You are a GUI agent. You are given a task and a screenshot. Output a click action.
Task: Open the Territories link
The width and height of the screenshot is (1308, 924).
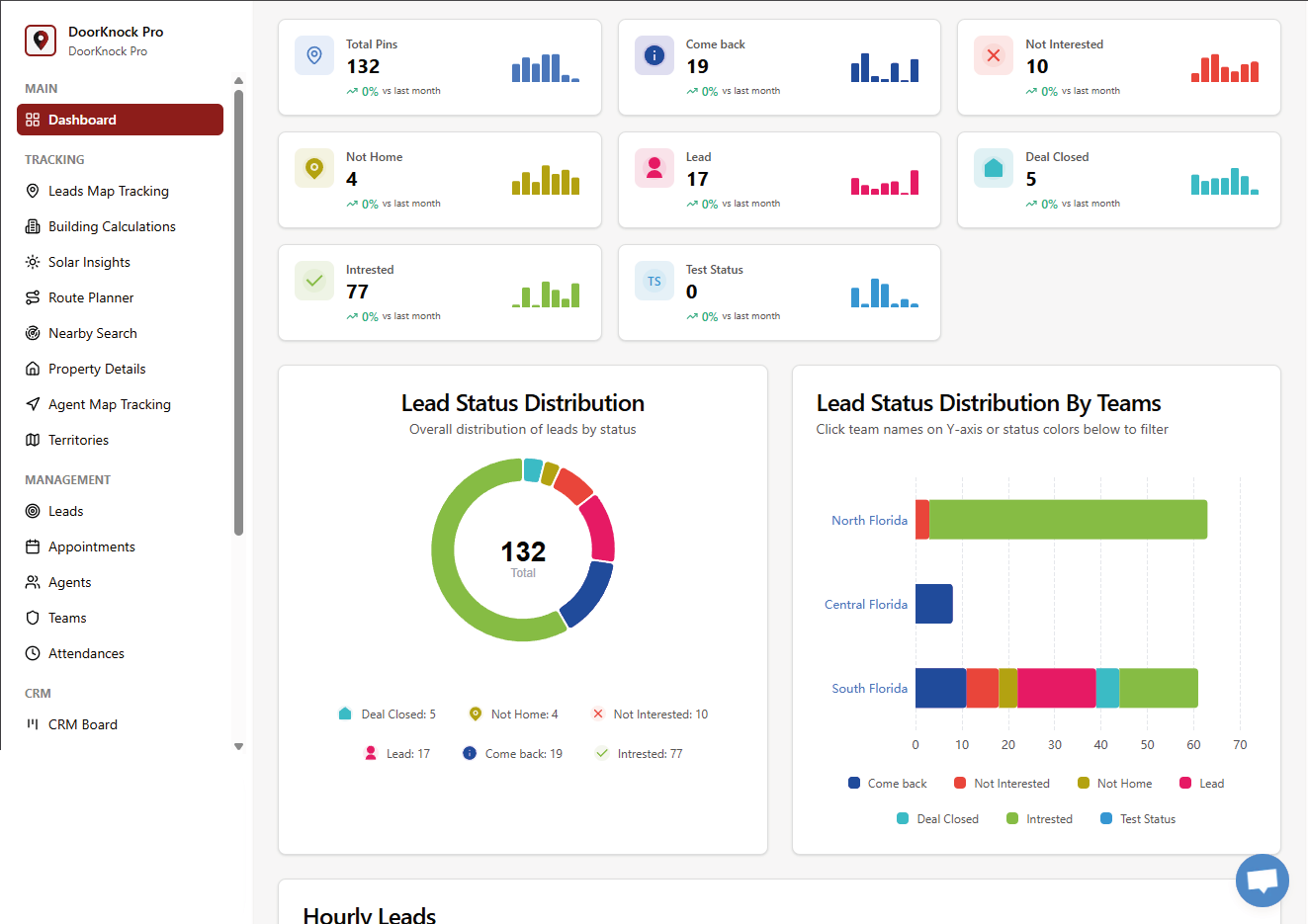78,440
